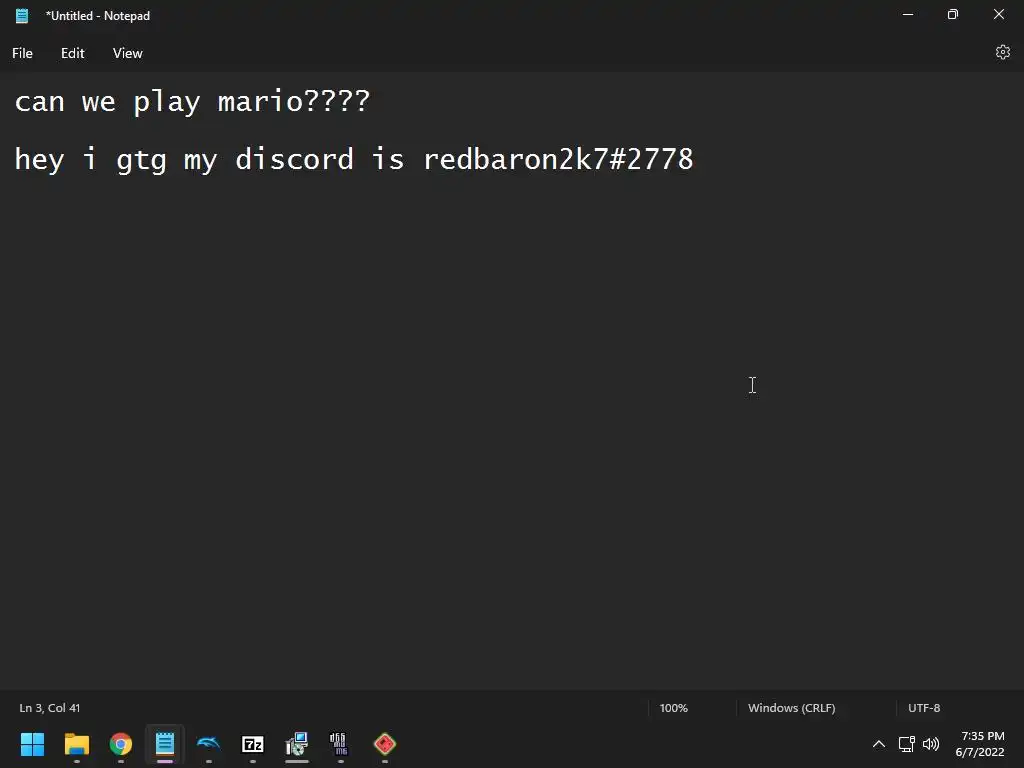The height and width of the screenshot is (768, 1024).
Task: Close the Notepad window
Action: click(999, 14)
